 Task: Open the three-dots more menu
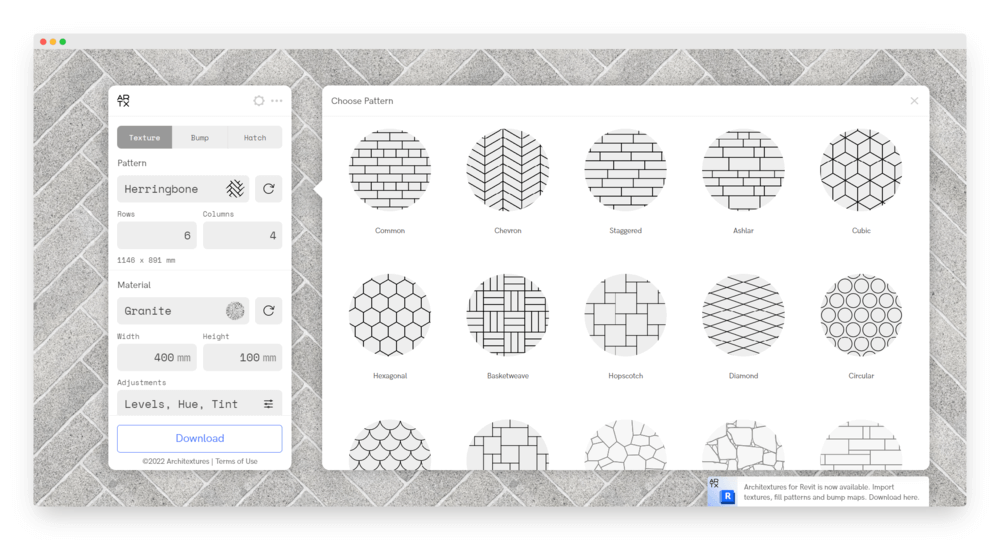[x=277, y=101]
